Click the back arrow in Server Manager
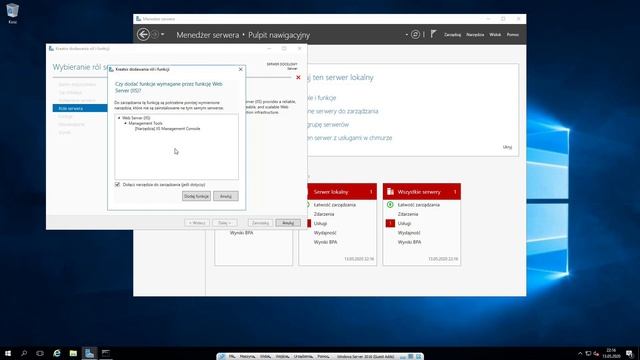The width and height of the screenshot is (640, 360). (143, 35)
